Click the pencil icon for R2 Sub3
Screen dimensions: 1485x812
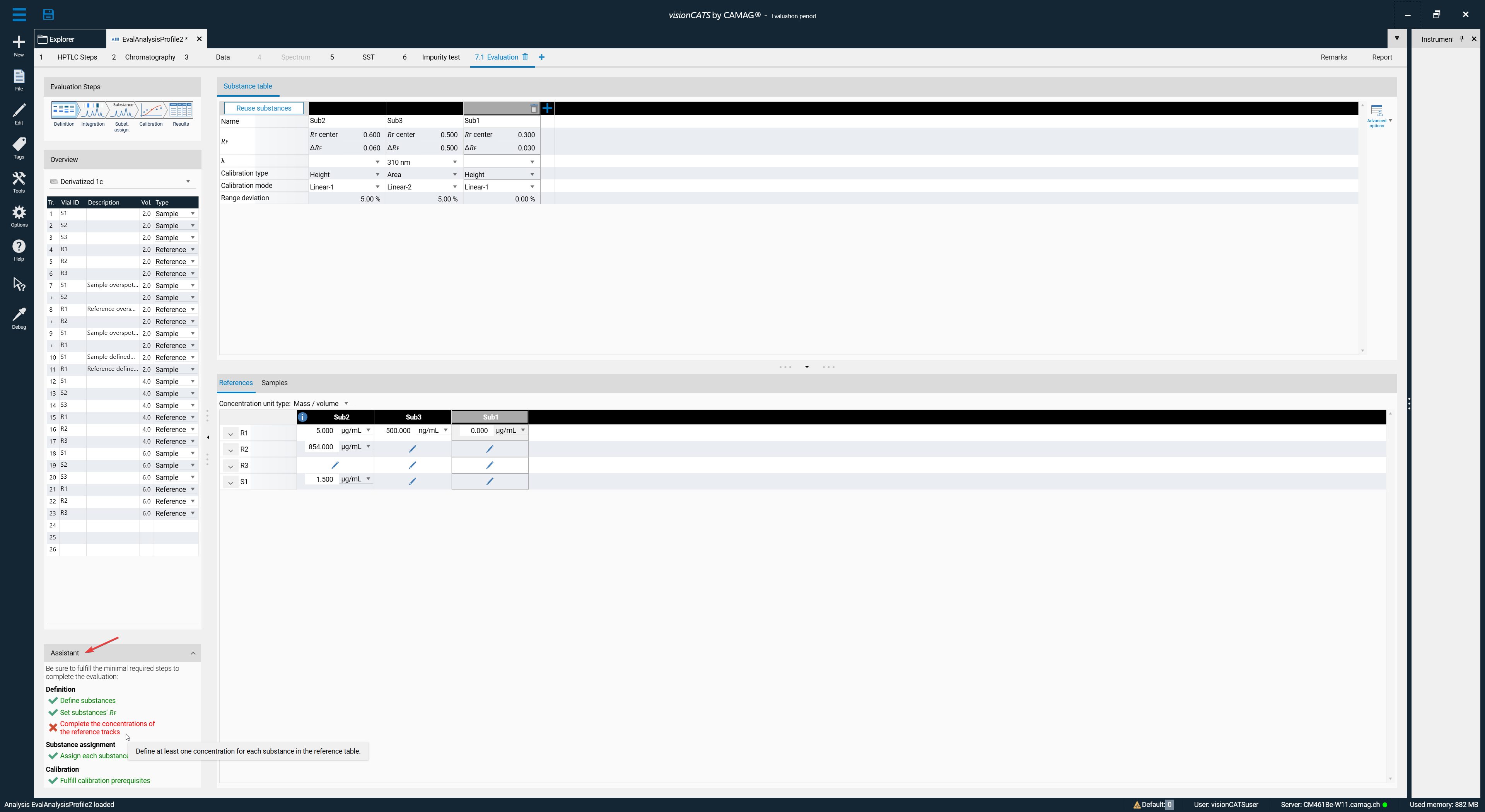click(412, 449)
